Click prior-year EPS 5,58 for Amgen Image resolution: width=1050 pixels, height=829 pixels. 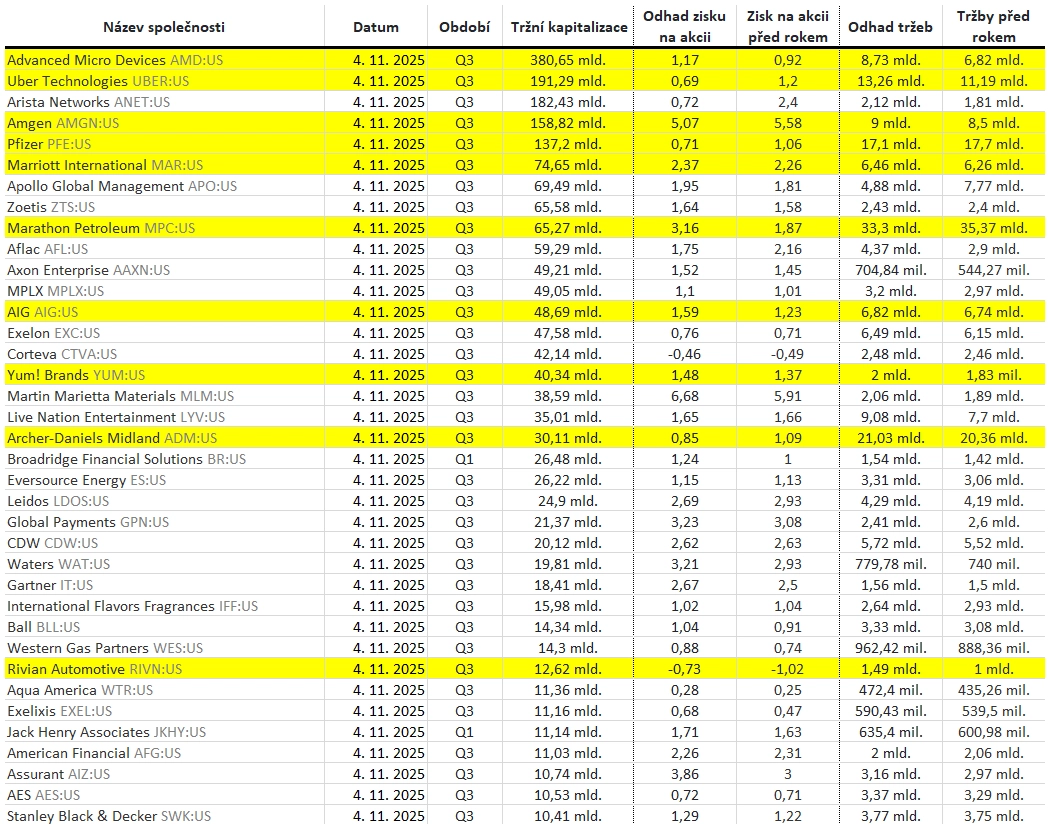point(788,123)
